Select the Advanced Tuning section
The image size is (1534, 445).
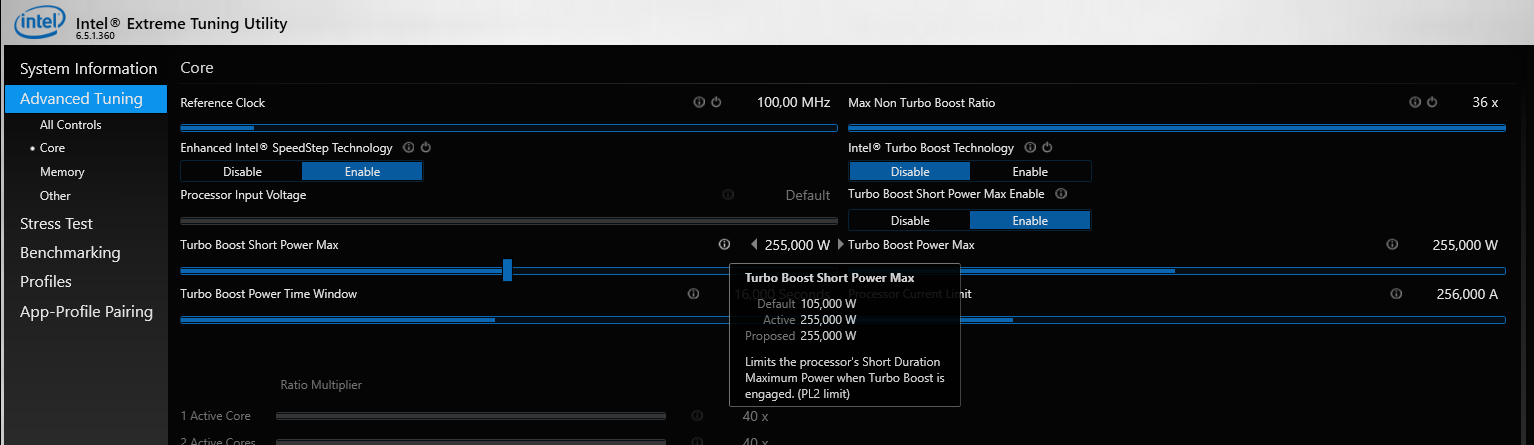(86, 98)
